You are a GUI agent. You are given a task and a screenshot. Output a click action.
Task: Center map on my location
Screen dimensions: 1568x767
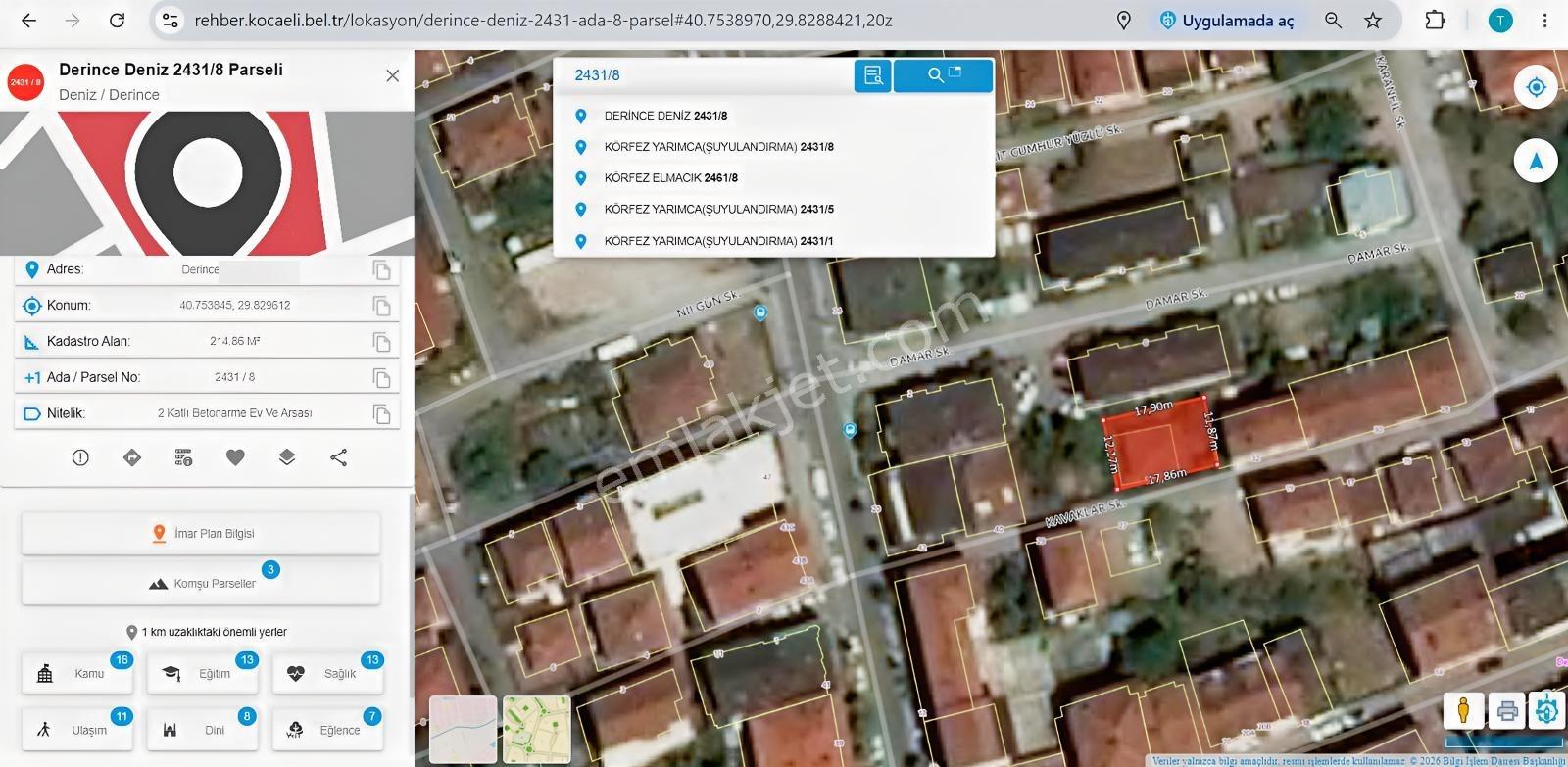(x=1536, y=87)
